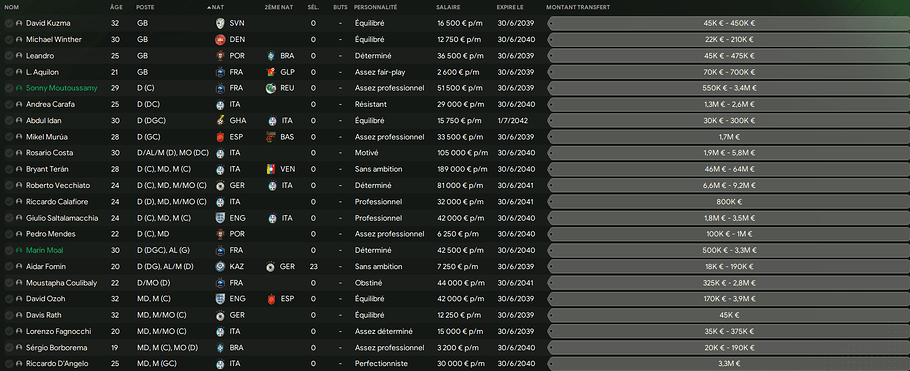Click the 1/7/2042 contract expiry date
The image size is (910, 371).
tap(512, 121)
